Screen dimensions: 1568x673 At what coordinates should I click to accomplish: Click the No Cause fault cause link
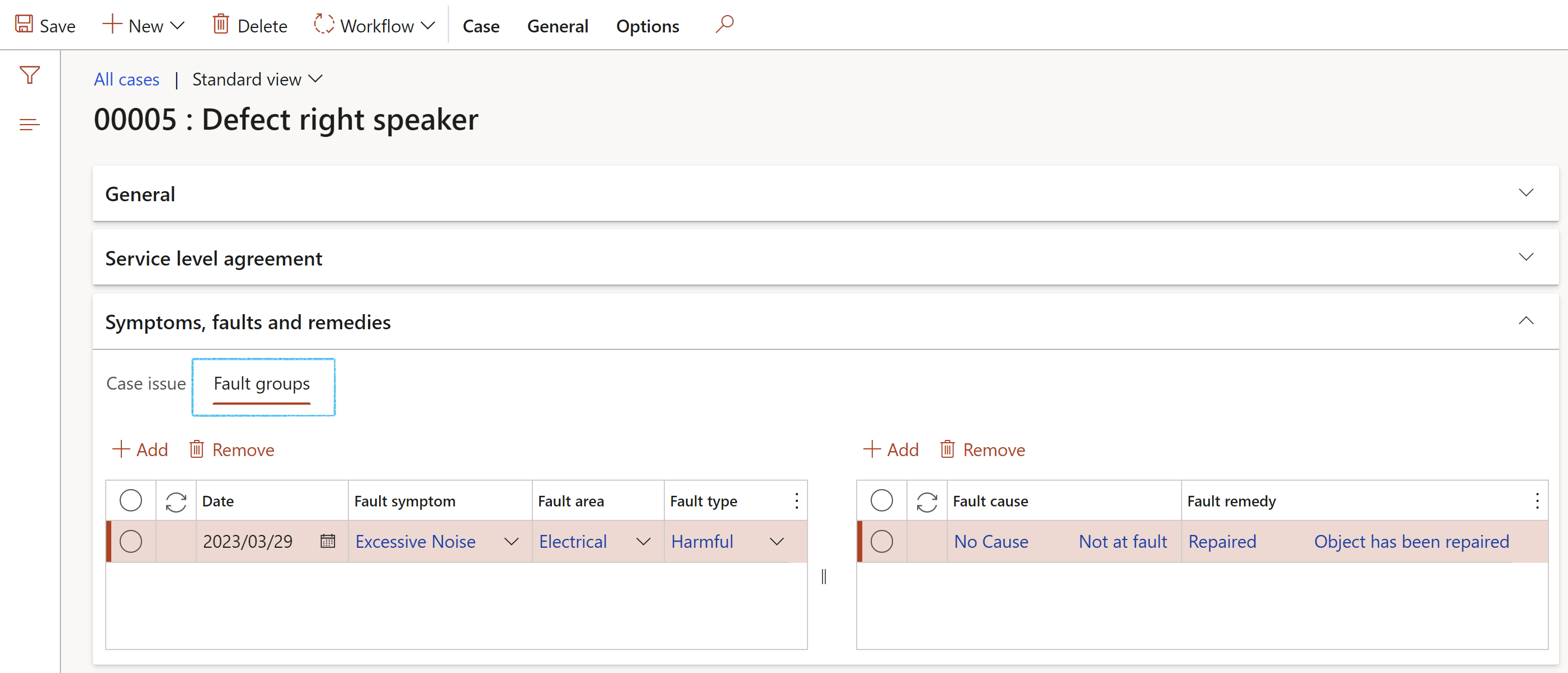click(x=991, y=541)
